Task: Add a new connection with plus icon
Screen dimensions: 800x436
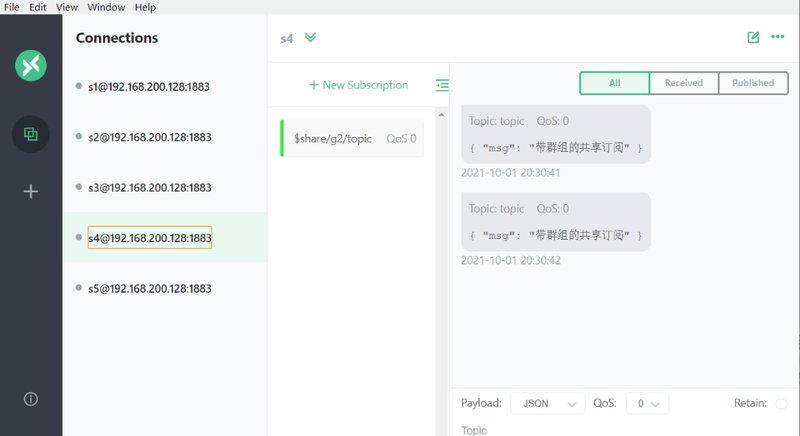Action: pos(31,192)
